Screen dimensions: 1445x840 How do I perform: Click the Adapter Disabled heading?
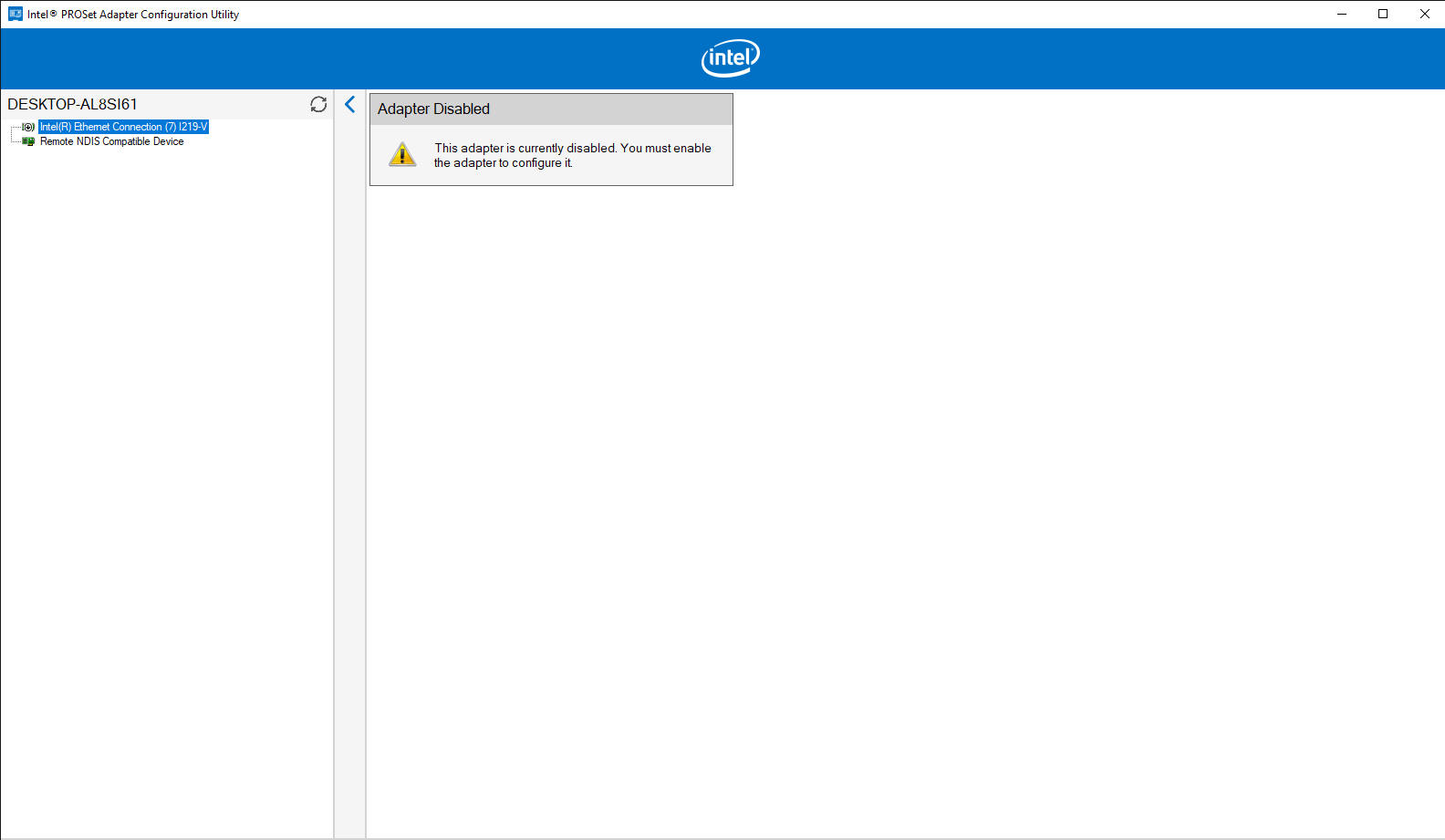pyautogui.click(x=433, y=109)
